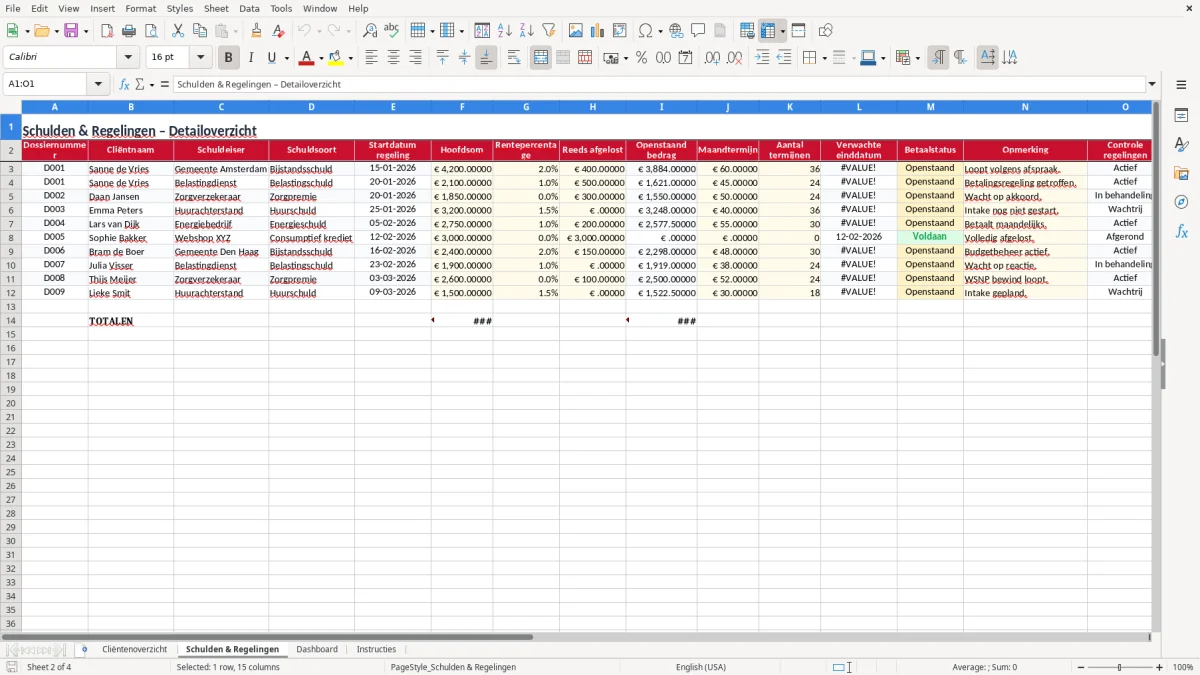Screen dimensions: 1200x675
Task: Toggle Right-To-Left text direction
Action: 960,58
